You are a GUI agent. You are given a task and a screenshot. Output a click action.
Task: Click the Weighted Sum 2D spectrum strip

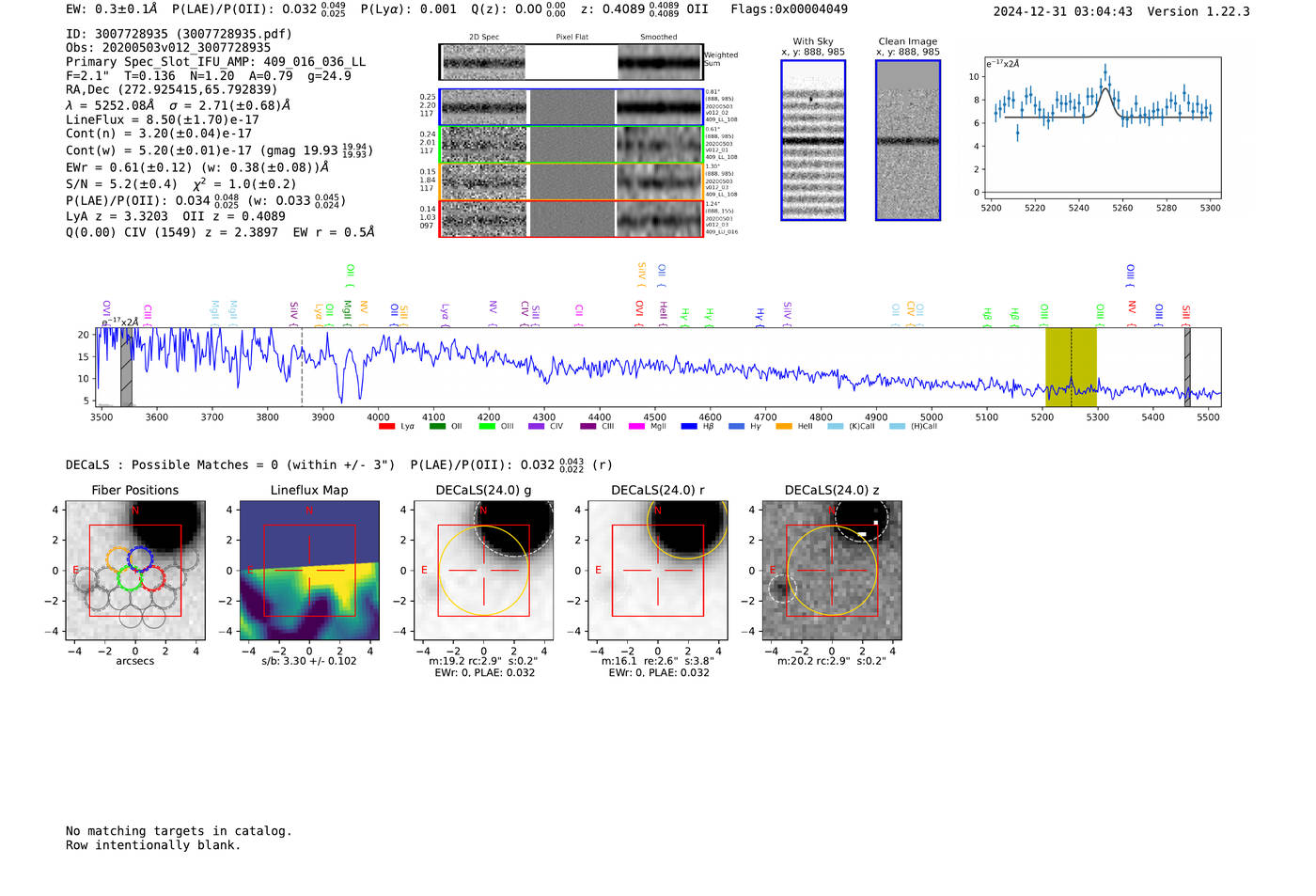pyautogui.click(x=572, y=62)
